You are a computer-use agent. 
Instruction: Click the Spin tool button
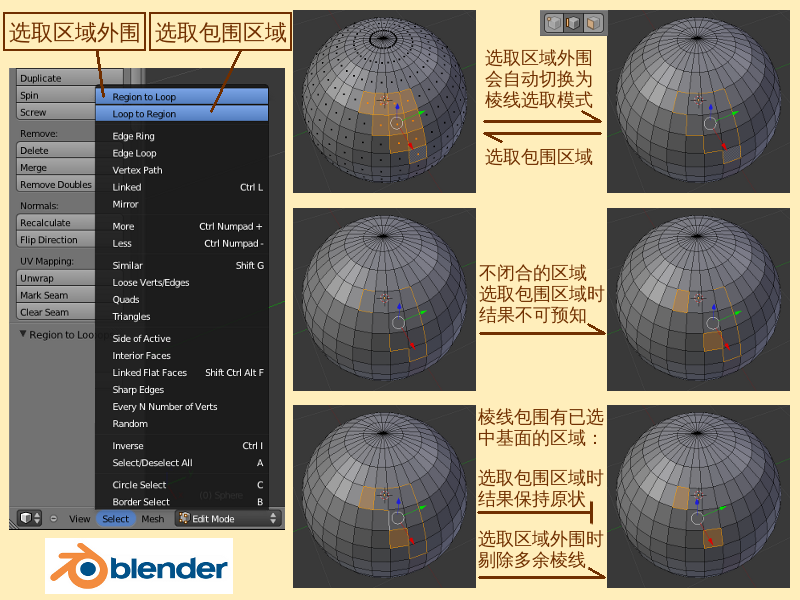coord(56,95)
